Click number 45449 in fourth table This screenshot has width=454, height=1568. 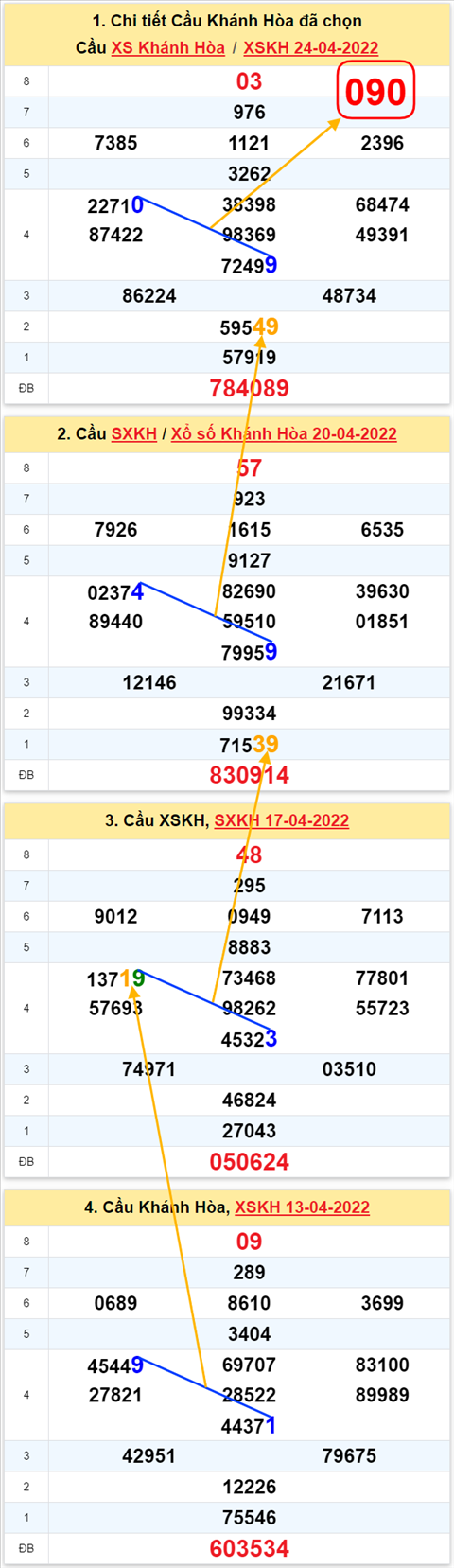116,1365
